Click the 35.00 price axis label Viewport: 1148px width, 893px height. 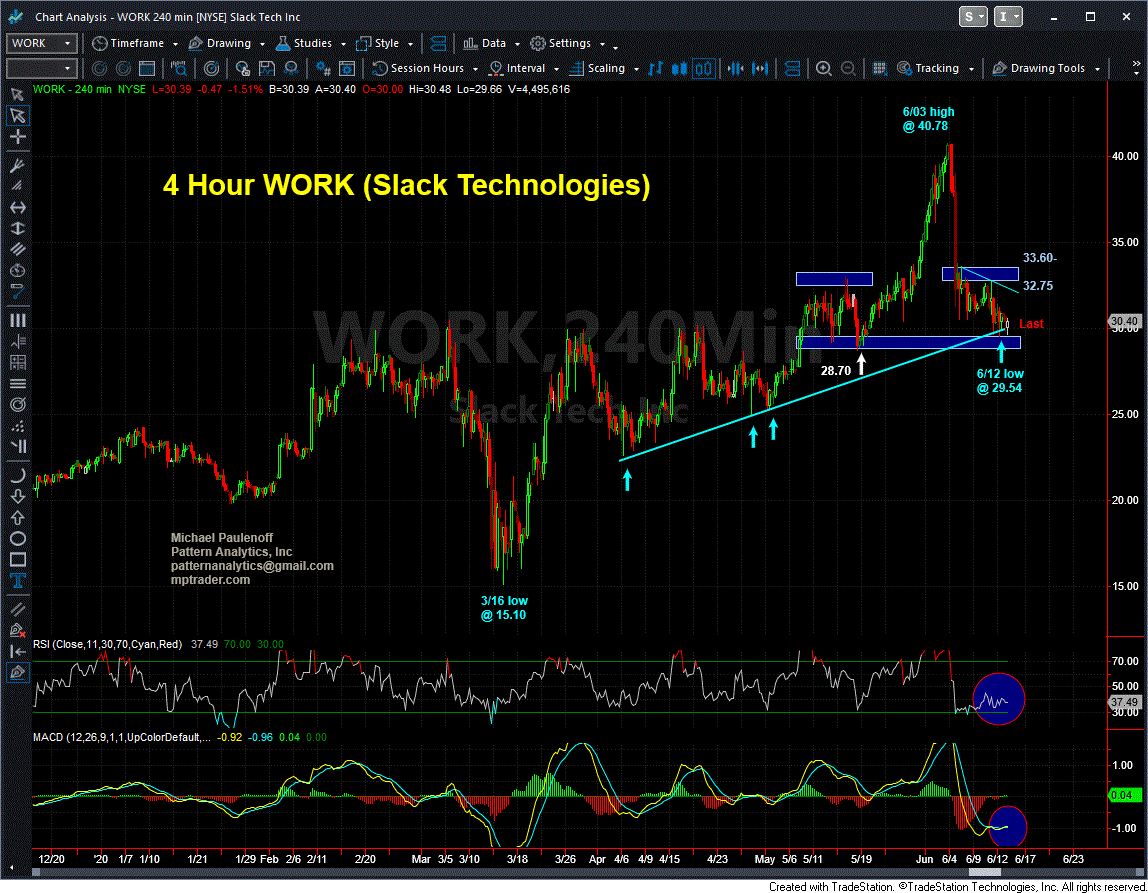pos(1125,242)
